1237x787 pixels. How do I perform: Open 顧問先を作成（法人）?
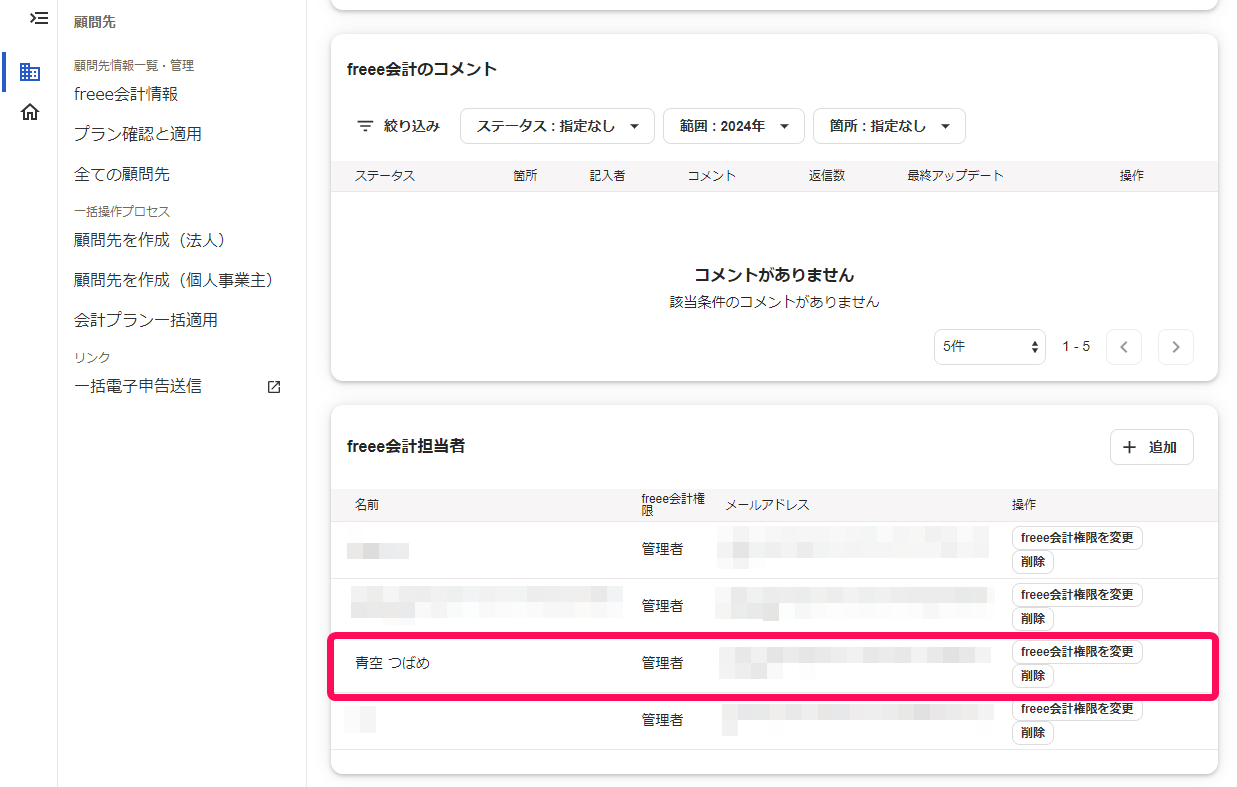[x=154, y=240]
